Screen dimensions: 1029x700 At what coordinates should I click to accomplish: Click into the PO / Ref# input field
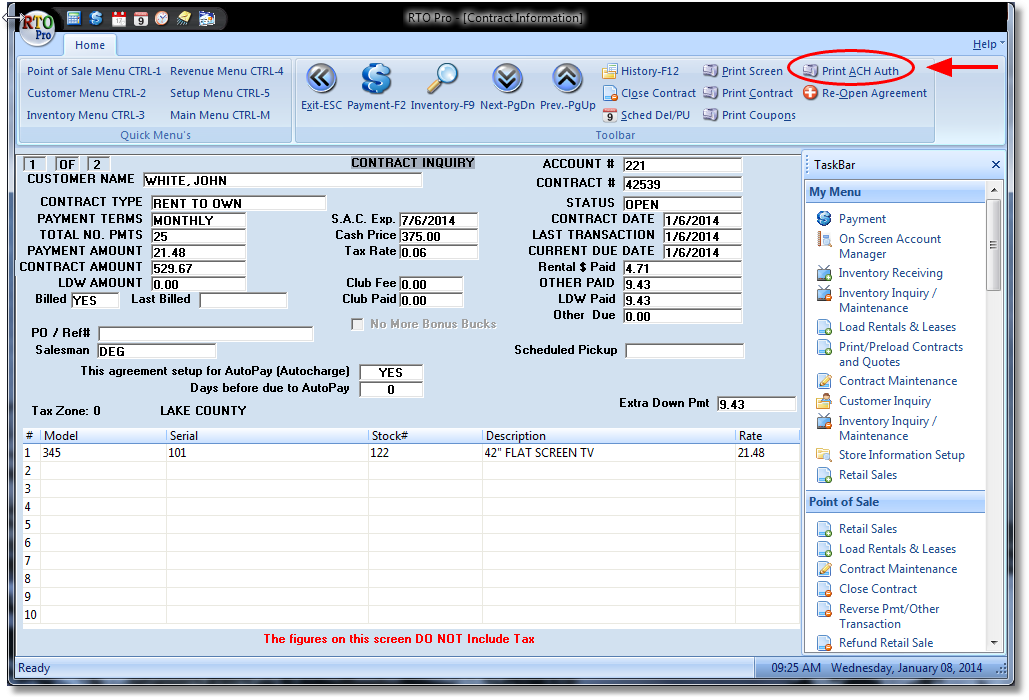(205, 334)
